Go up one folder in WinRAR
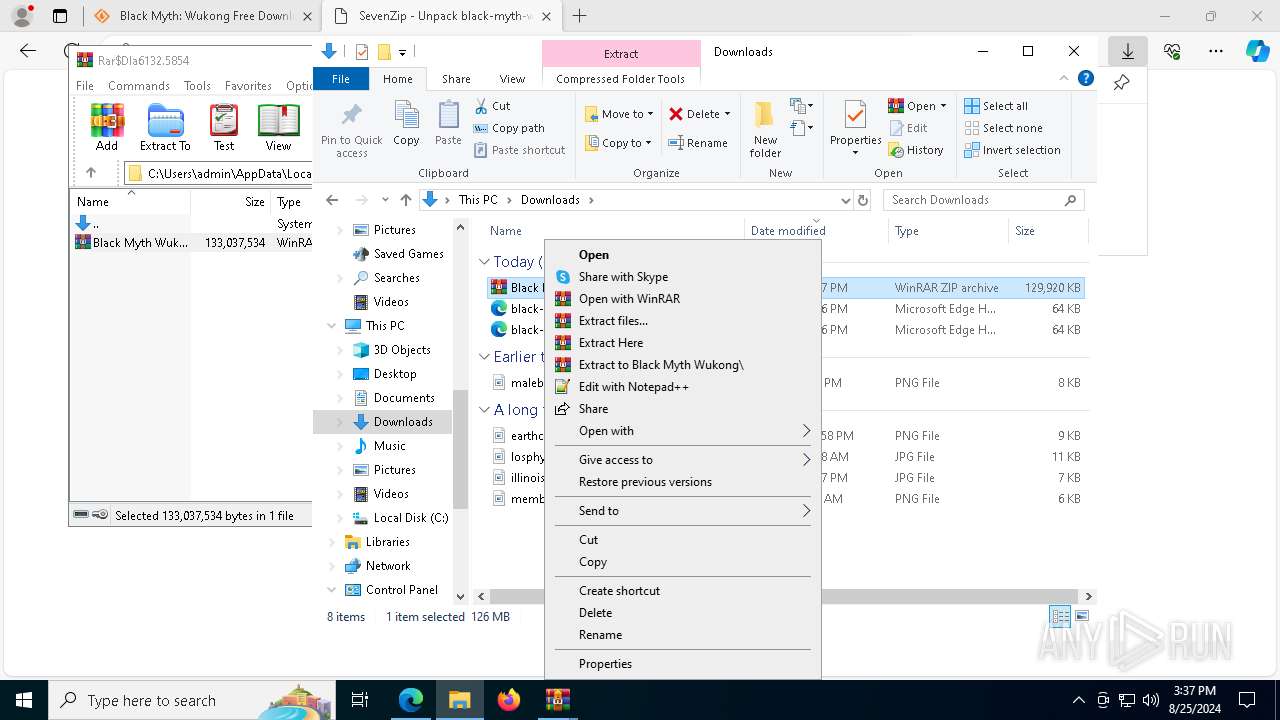The height and width of the screenshot is (720, 1280). [x=91, y=173]
